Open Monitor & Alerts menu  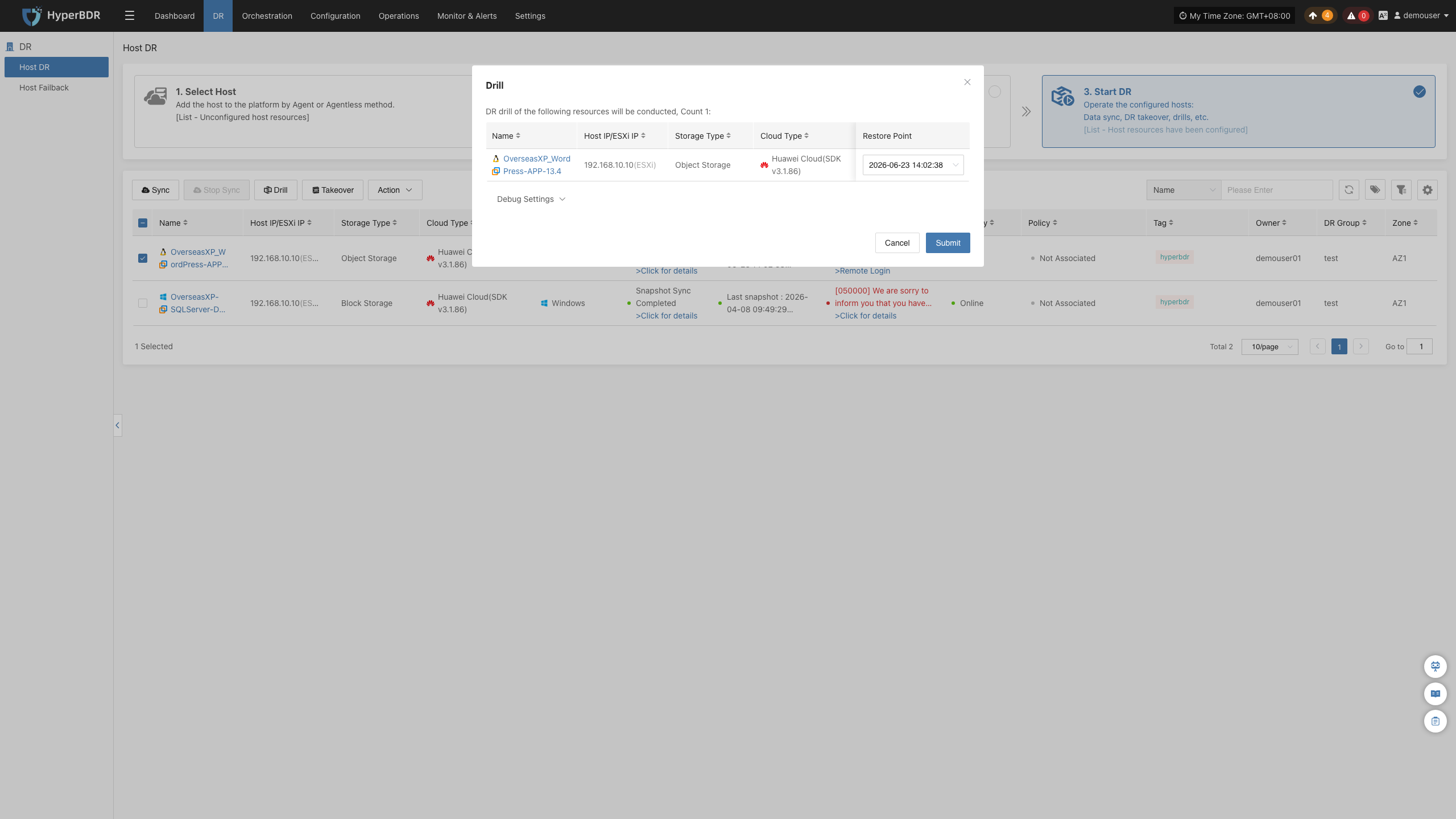(467, 16)
